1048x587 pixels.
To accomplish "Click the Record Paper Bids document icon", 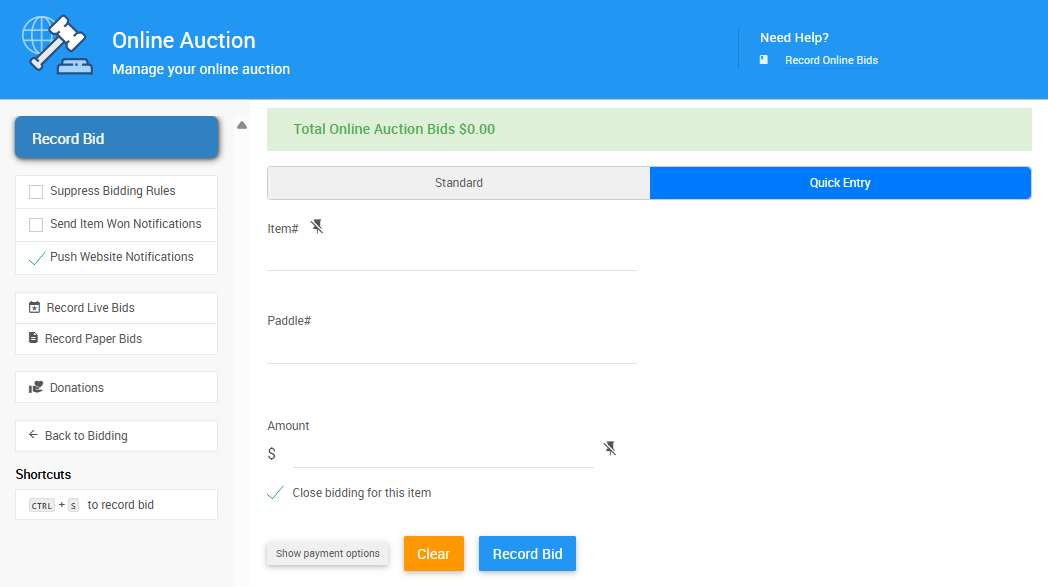I will pyautogui.click(x=34, y=339).
